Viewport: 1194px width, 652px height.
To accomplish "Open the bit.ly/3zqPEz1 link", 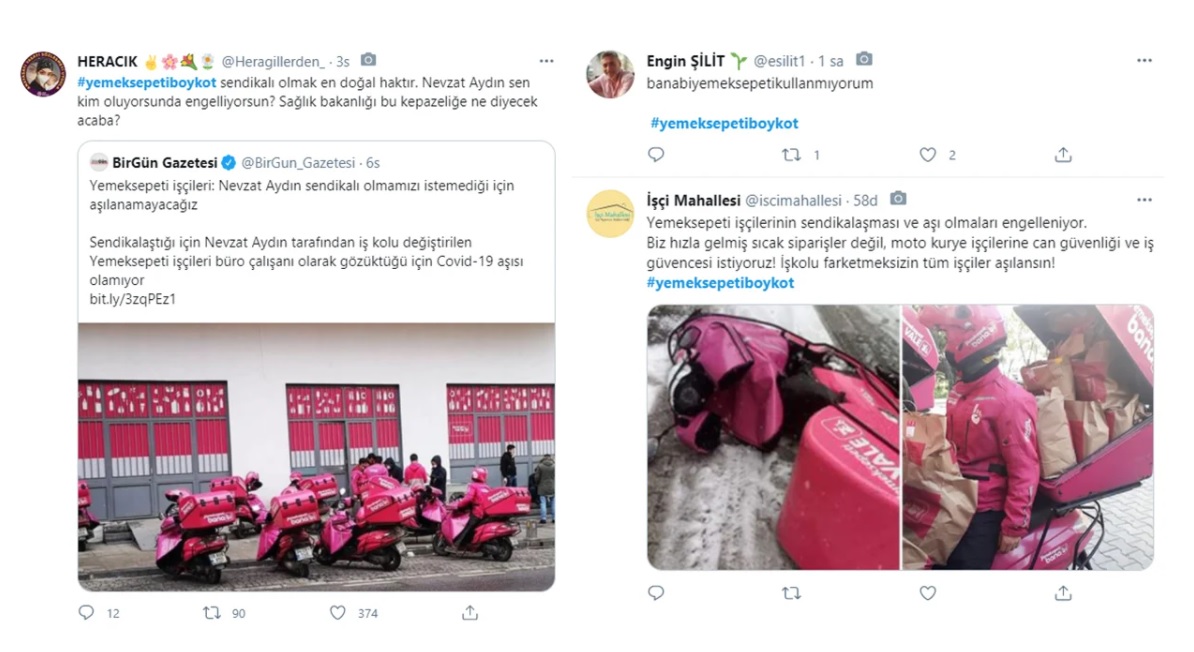I will 132,299.
